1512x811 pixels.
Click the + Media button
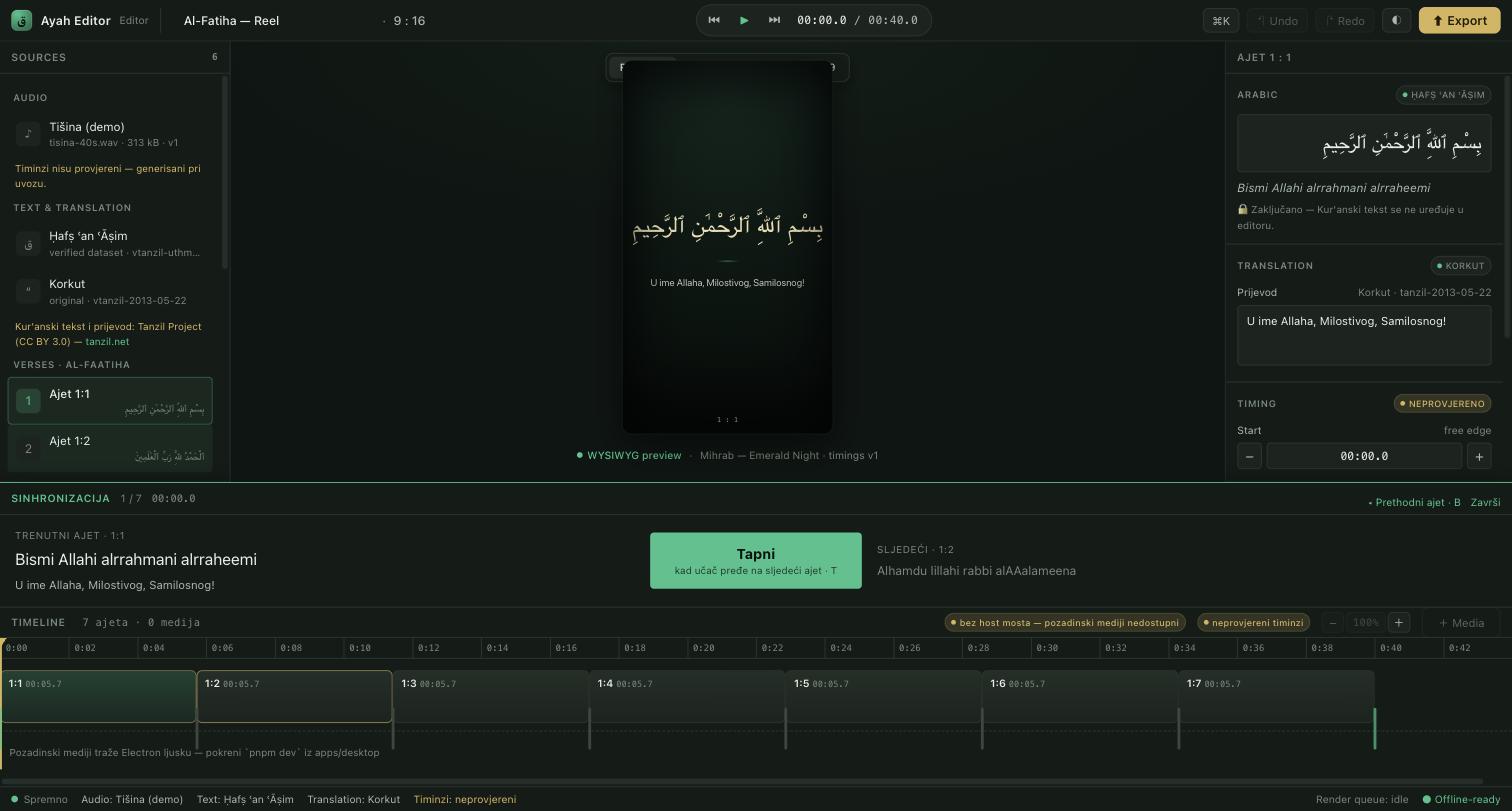pyautogui.click(x=1461, y=622)
